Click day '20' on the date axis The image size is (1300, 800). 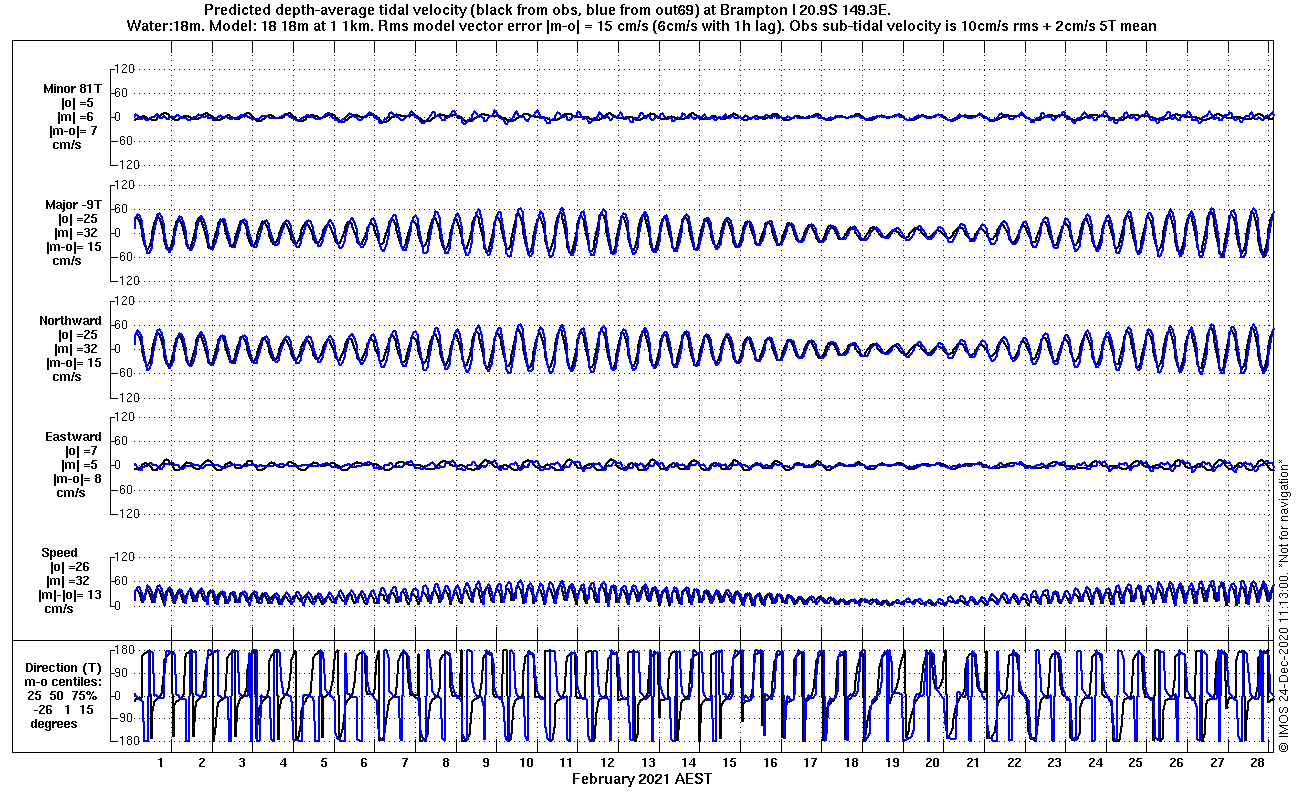[932, 762]
